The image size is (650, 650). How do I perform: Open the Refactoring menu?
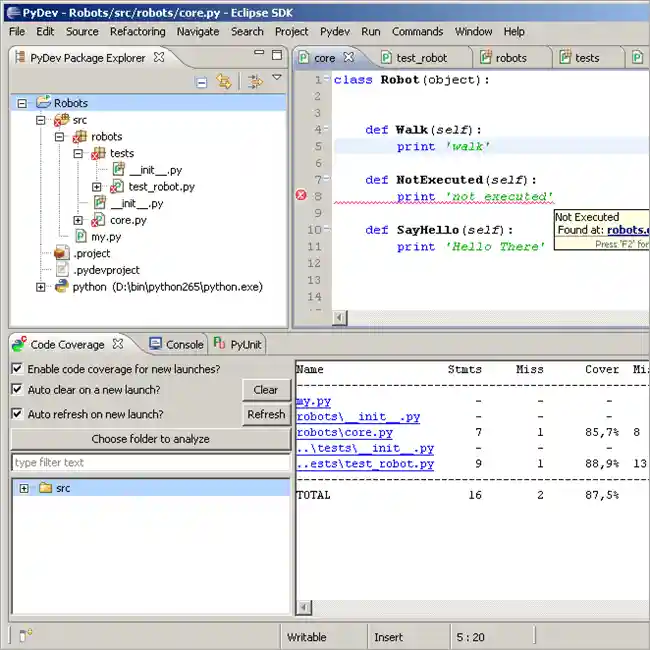click(x=138, y=32)
